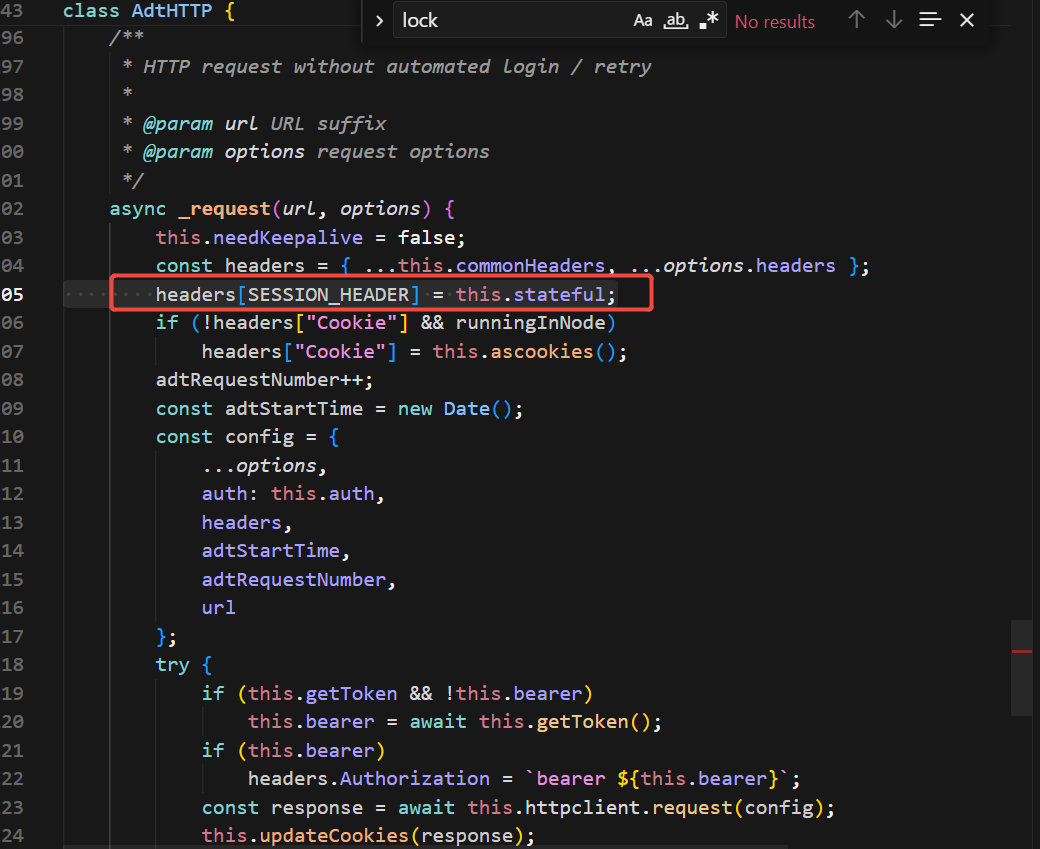
Task: Click 'try {' line
Action: point(184,665)
